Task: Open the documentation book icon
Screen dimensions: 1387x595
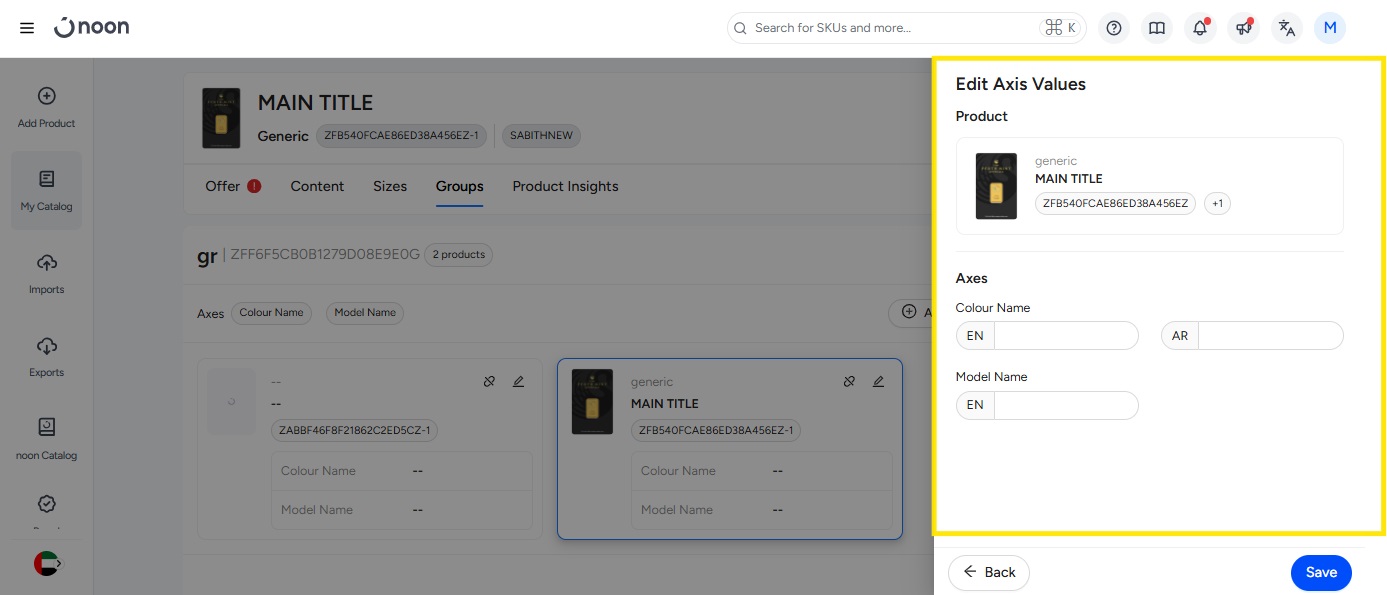Action: 1157,28
